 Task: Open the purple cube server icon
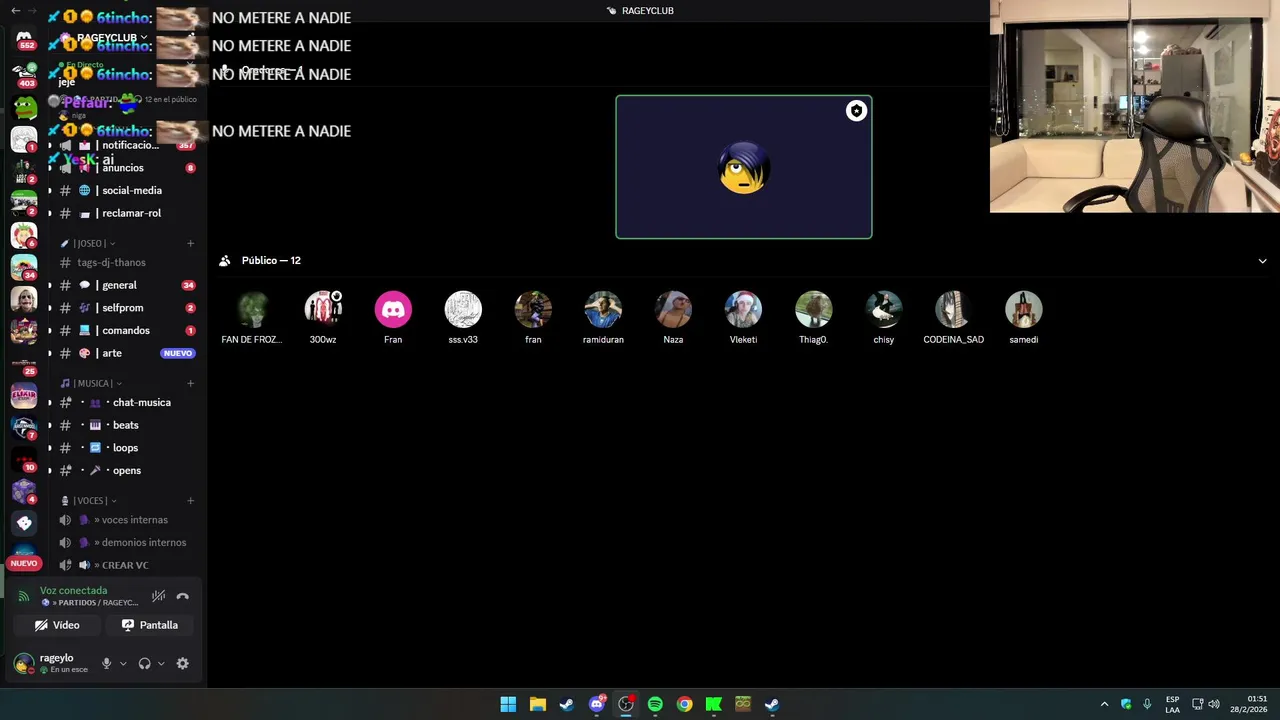[24, 490]
